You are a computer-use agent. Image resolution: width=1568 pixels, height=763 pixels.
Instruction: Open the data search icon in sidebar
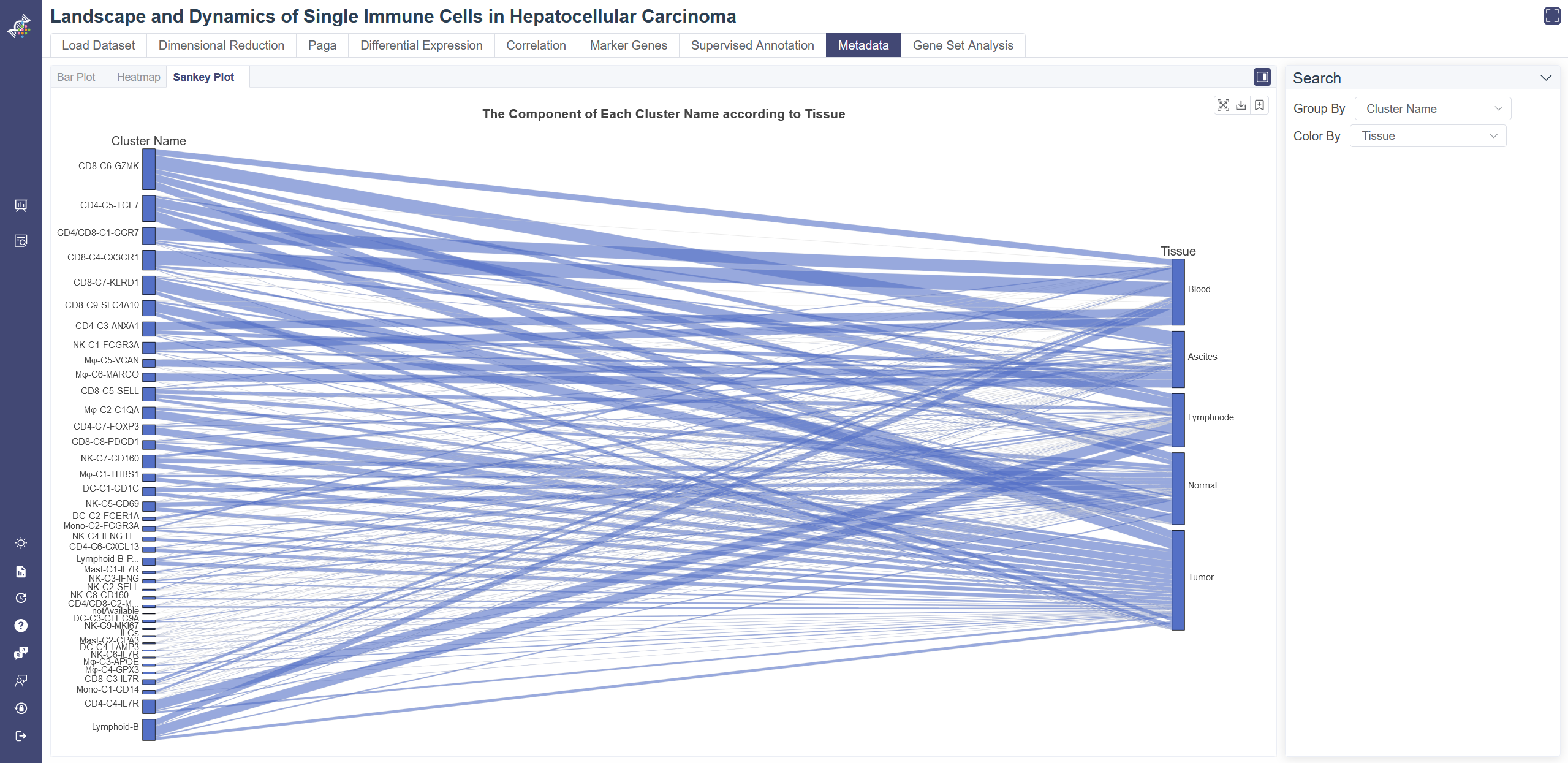[21, 241]
